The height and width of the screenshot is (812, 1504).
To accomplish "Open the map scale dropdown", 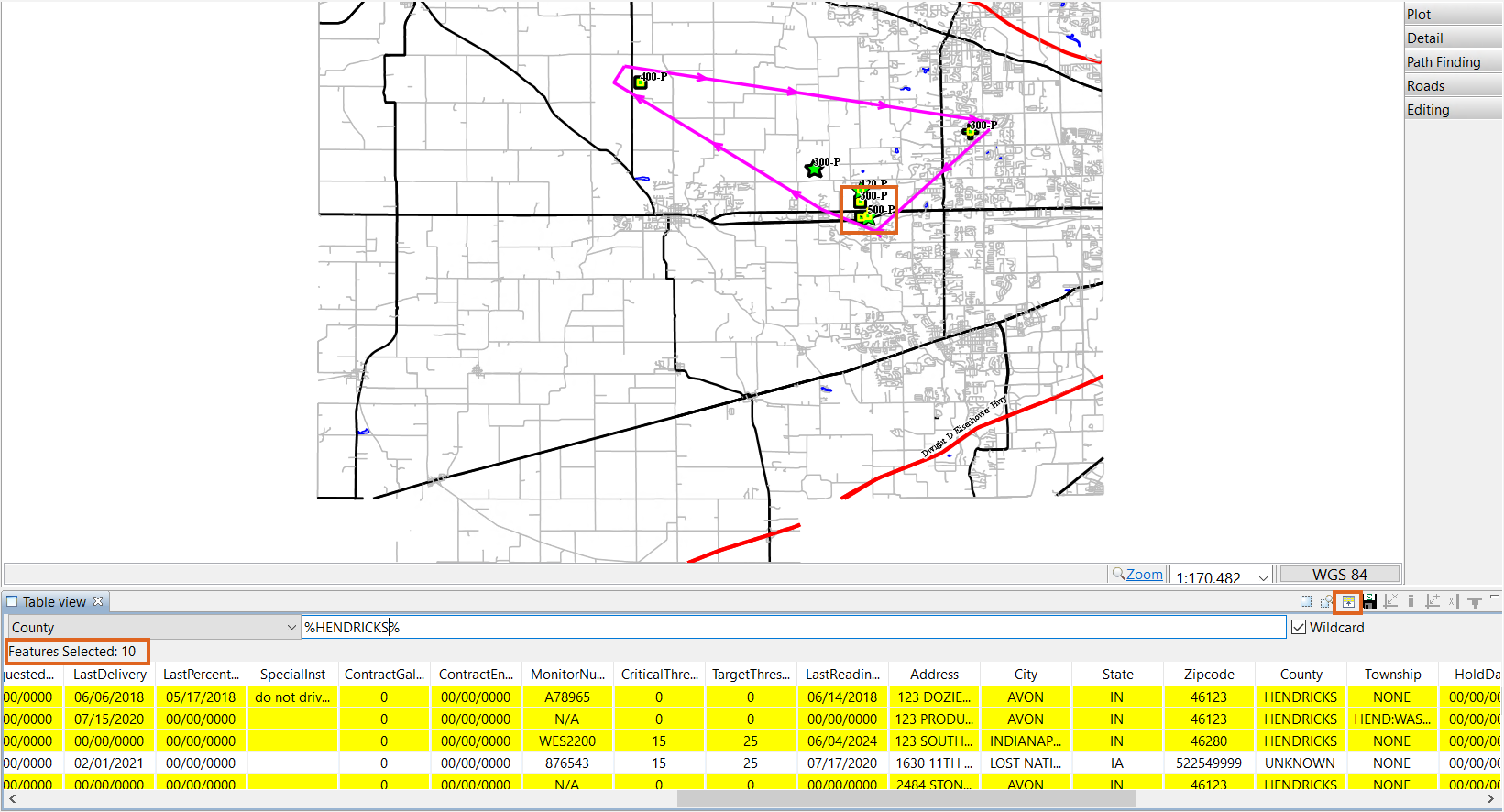I will [x=1263, y=577].
